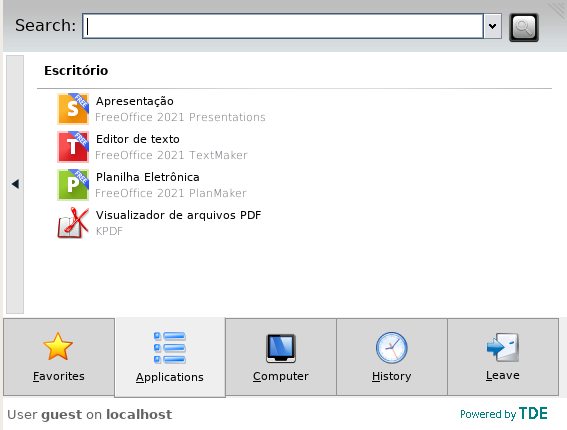The width and height of the screenshot is (567, 430).
Task: Open the search history dropdown arrow
Action: click(493, 26)
